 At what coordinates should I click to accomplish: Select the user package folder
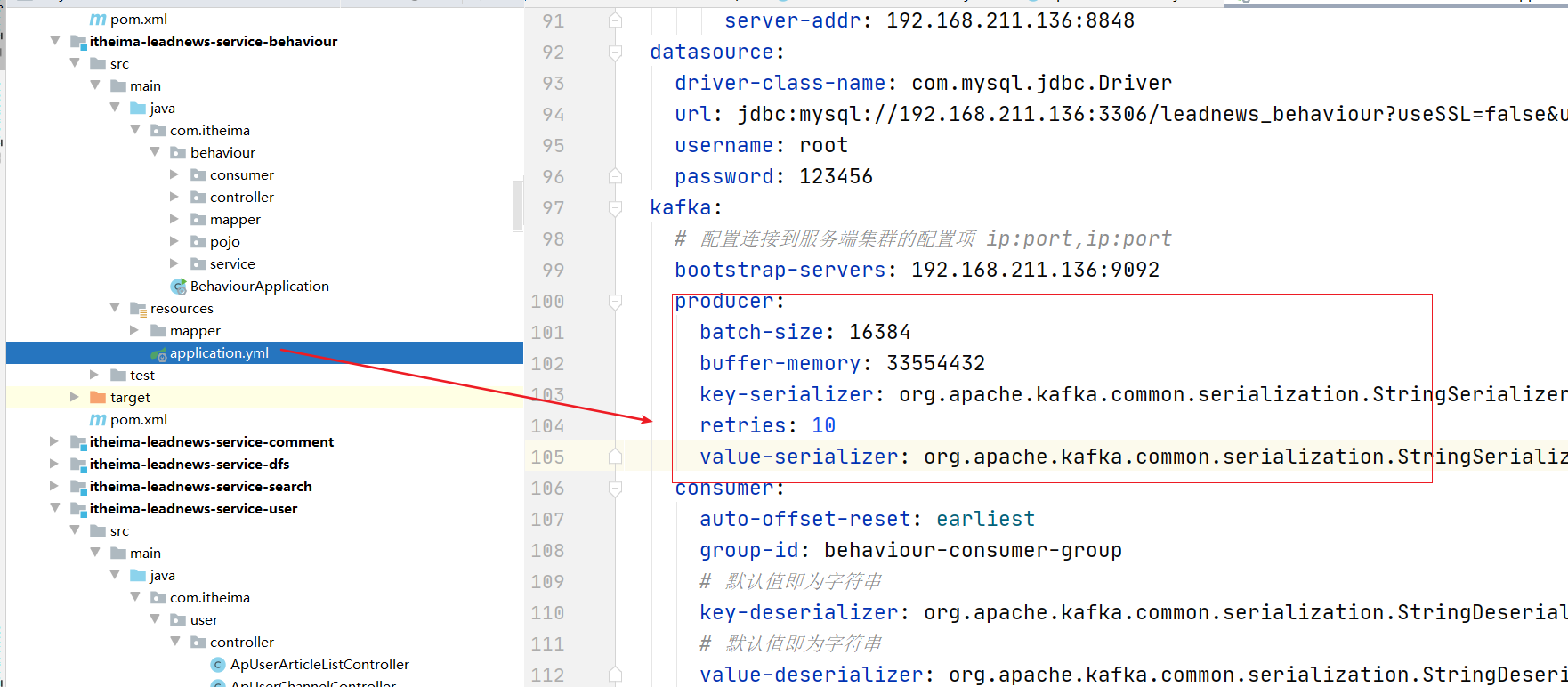click(204, 620)
